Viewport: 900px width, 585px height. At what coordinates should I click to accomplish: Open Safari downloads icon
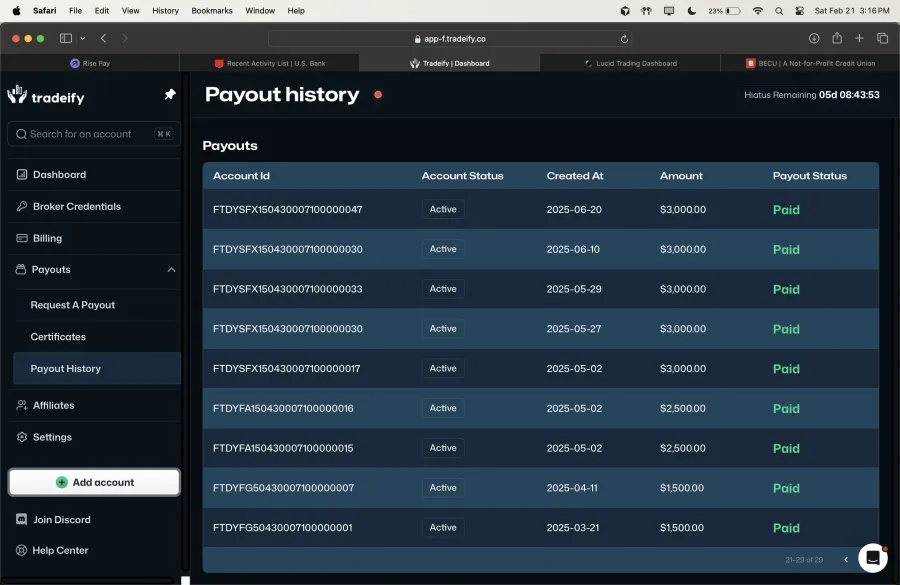pos(814,38)
